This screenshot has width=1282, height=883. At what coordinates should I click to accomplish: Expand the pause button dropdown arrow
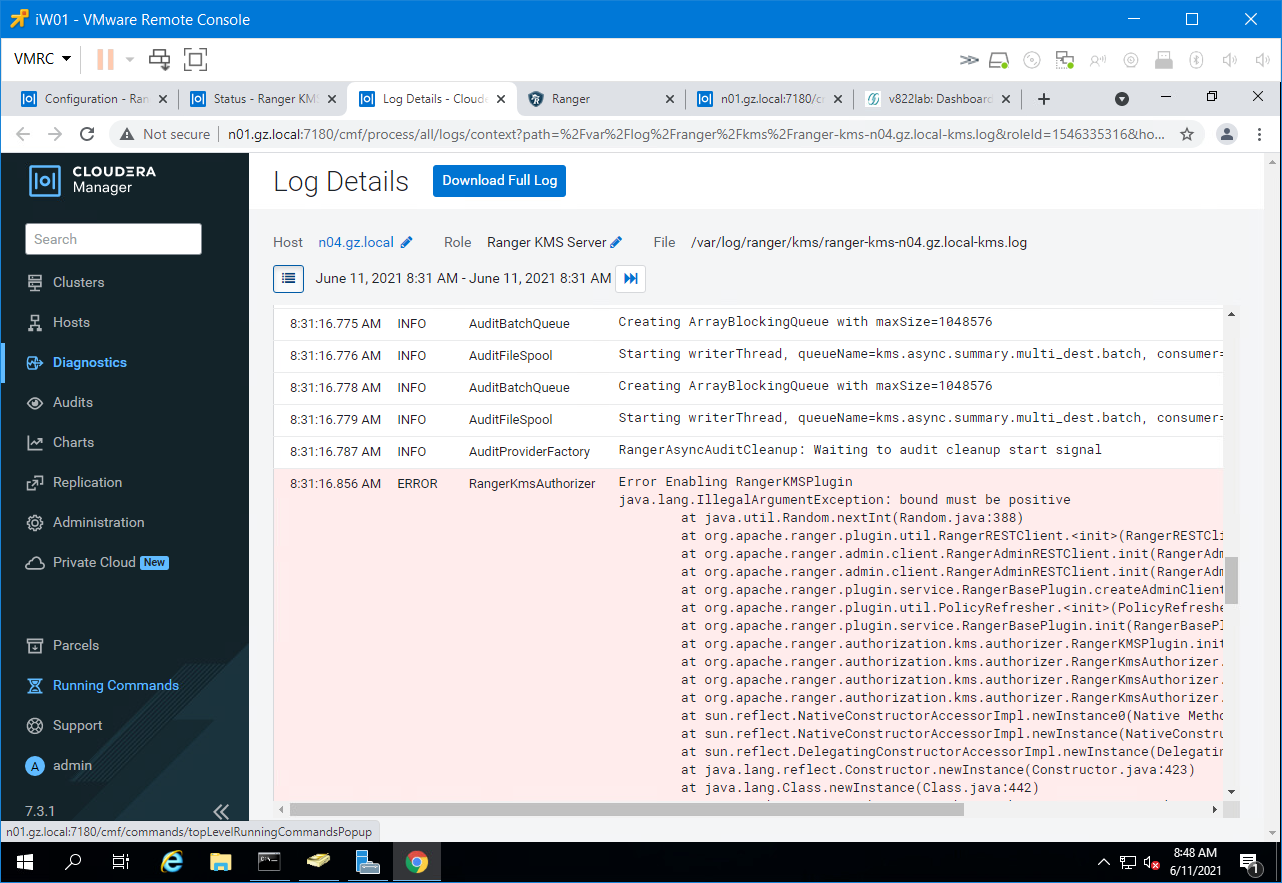point(129,60)
